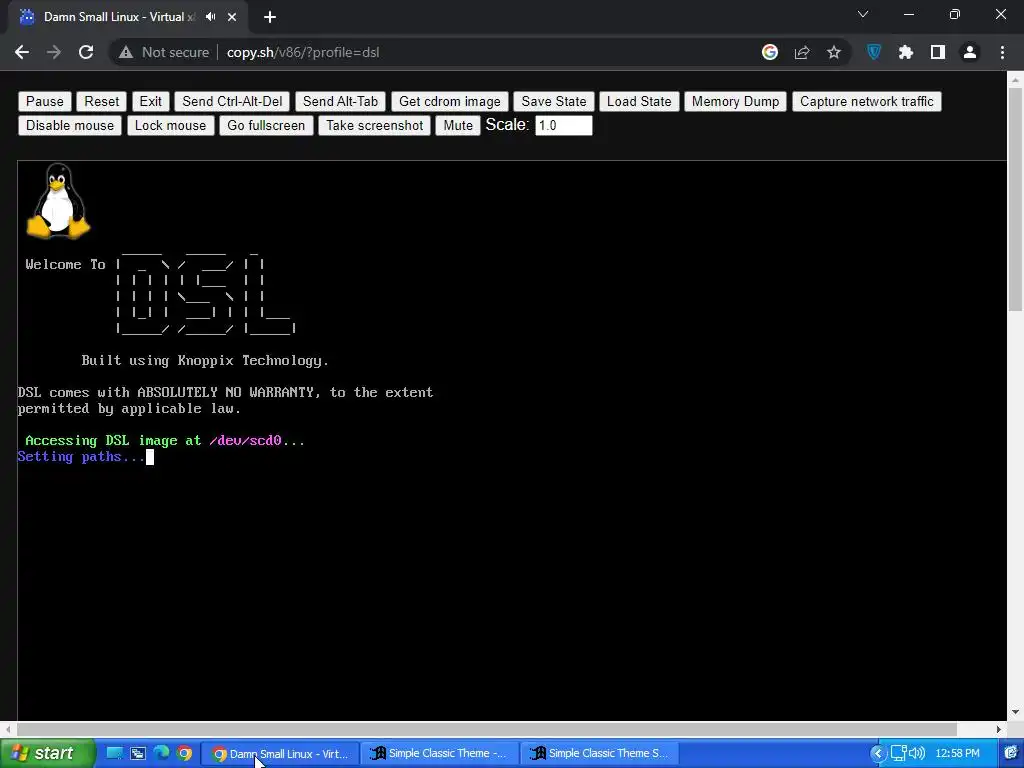Screen dimensions: 1024x768
Task: Click the second quick launch icon
Action: coord(138,754)
